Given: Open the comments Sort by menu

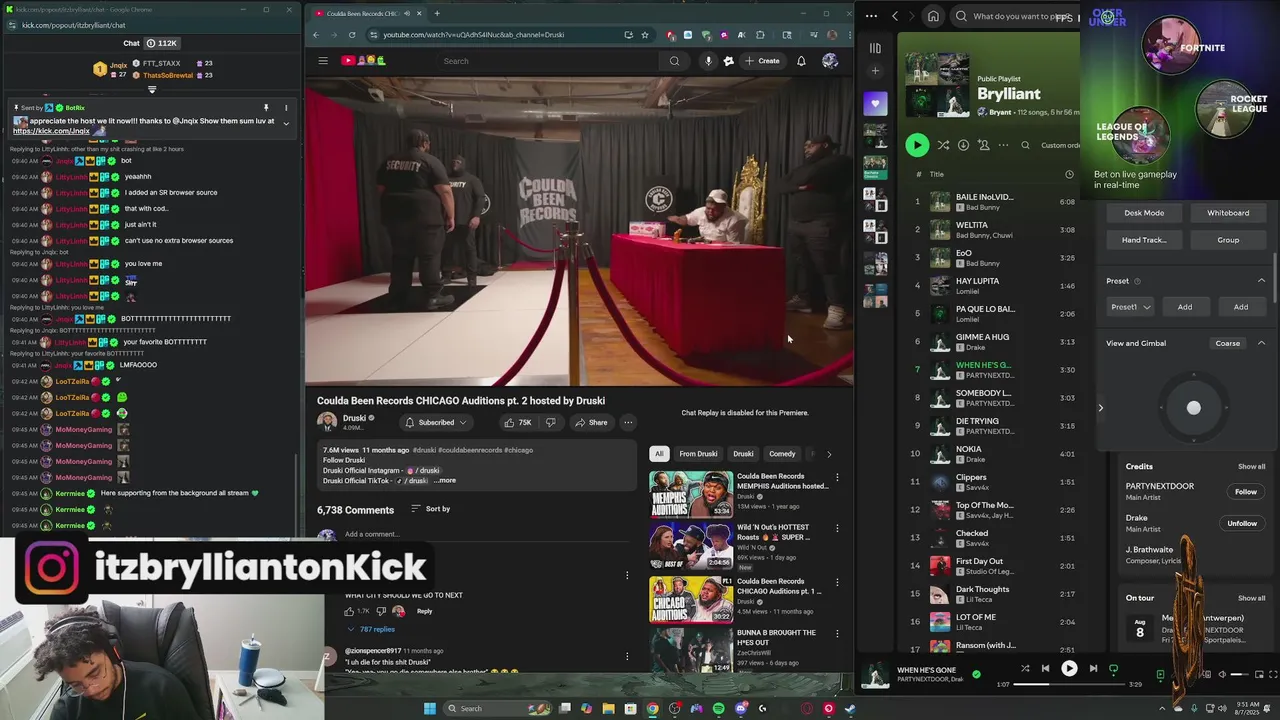Looking at the screenshot, I should click(431, 509).
